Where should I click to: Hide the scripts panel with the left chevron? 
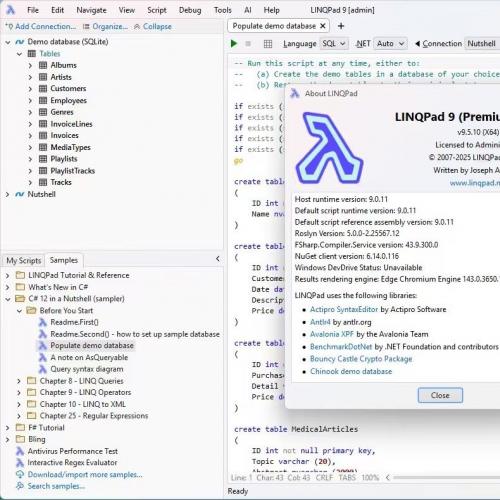(x=217, y=259)
